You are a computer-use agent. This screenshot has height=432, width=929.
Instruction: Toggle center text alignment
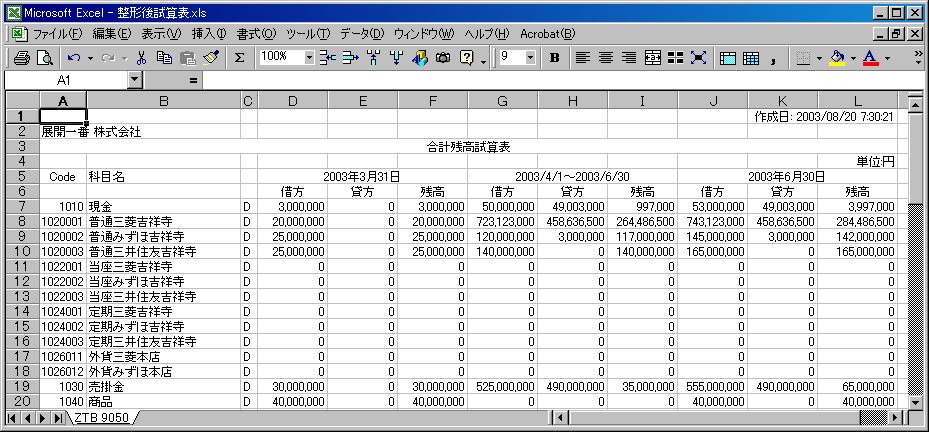pos(605,57)
